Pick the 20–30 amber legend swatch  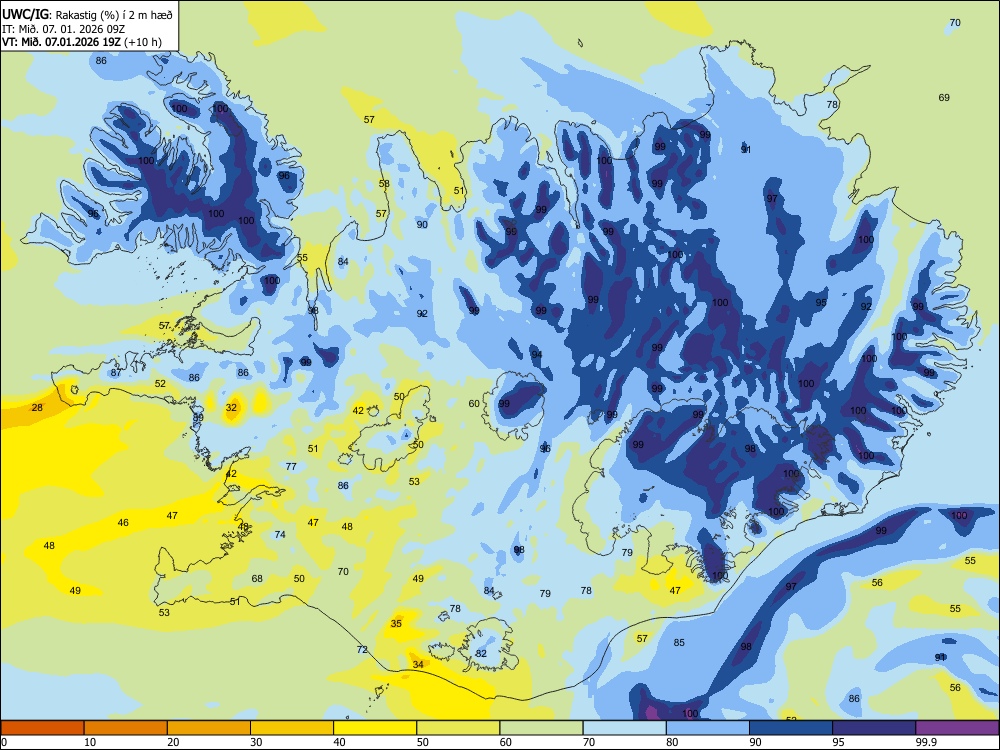pos(209,728)
